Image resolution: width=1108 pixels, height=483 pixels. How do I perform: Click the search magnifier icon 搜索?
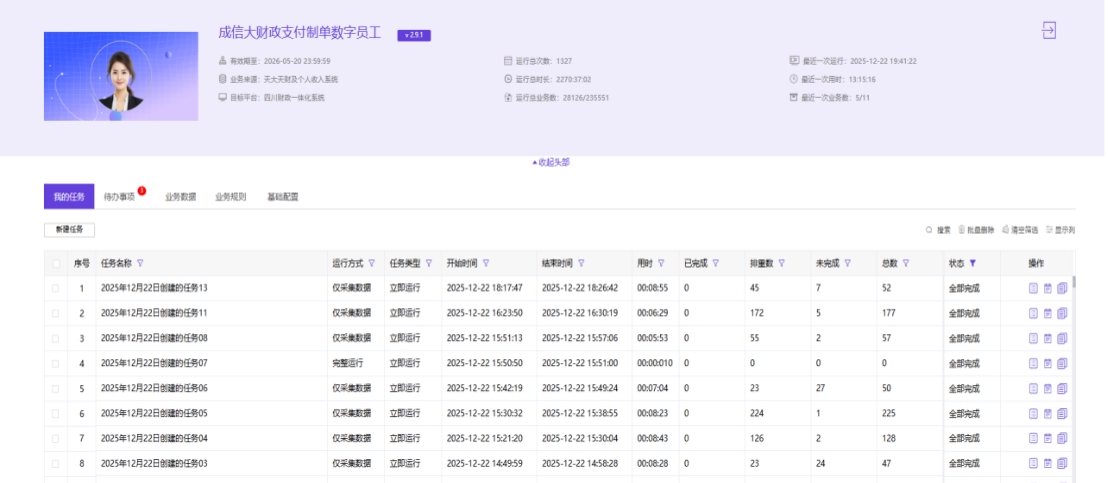click(x=929, y=230)
